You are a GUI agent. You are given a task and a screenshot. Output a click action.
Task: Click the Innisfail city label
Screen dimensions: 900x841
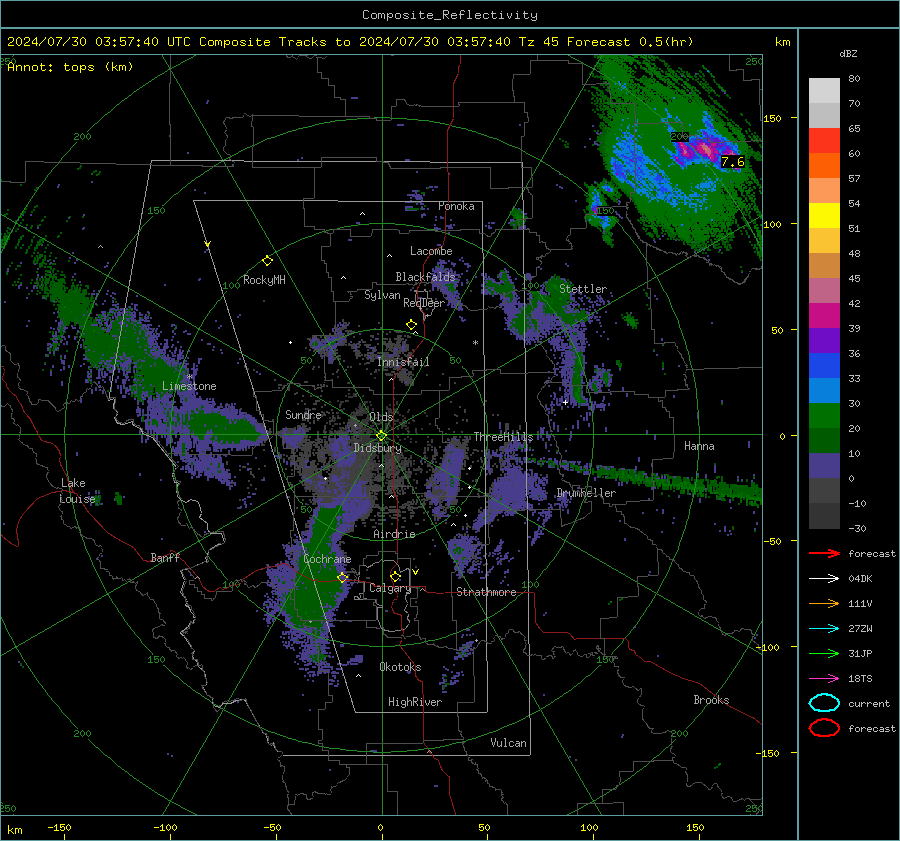pyautogui.click(x=403, y=362)
